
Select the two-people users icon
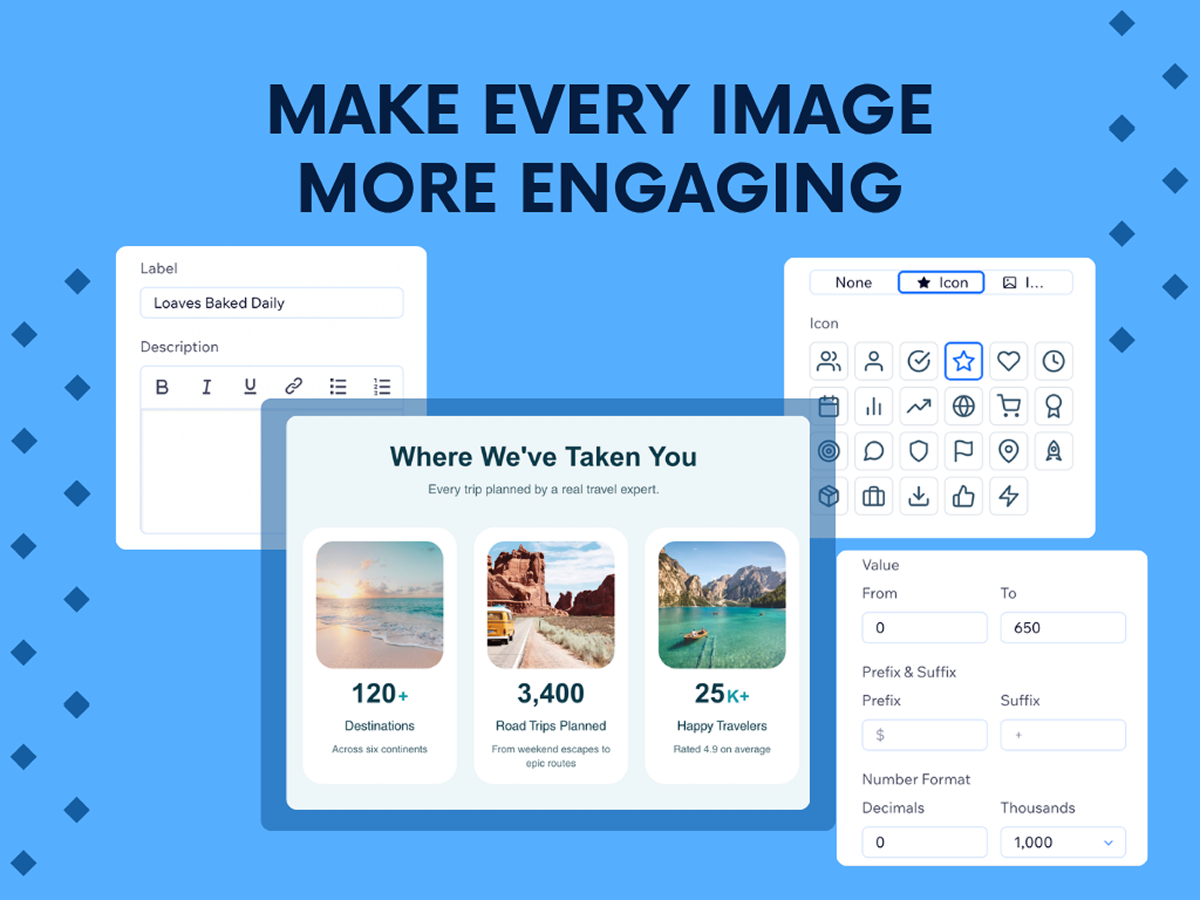pyautogui.click(x=829, y=361)
